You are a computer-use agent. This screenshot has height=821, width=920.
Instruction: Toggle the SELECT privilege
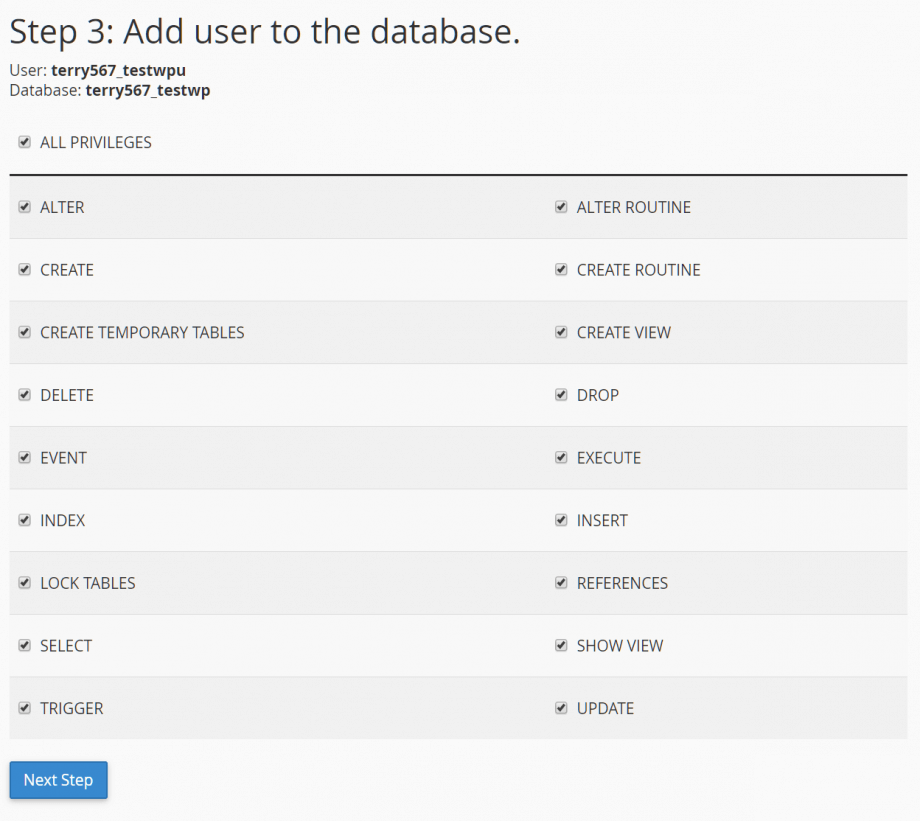24,645
